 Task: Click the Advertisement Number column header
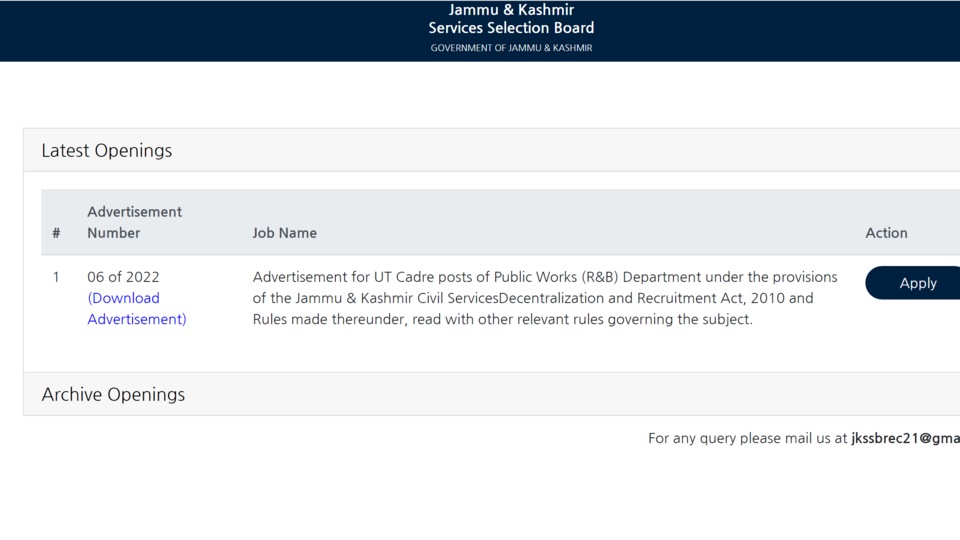point(134,222)
